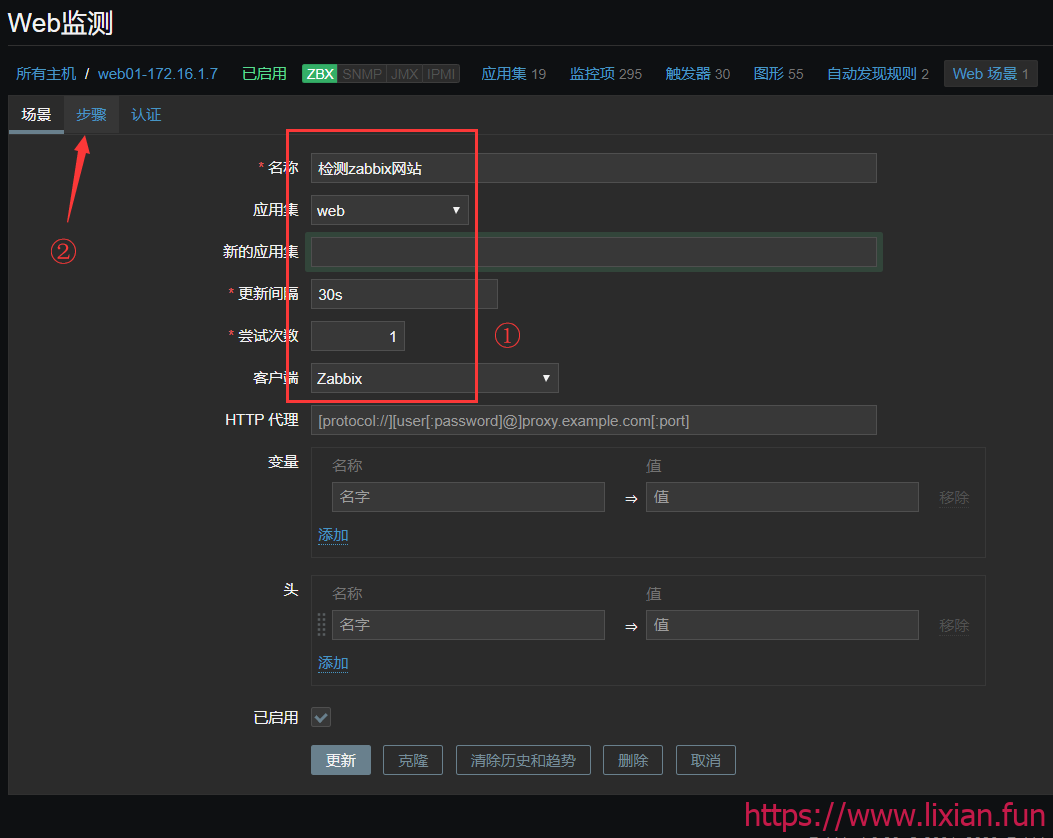Click the ZBX availability badge
1053x838 pixels.
tap(320, 74)
